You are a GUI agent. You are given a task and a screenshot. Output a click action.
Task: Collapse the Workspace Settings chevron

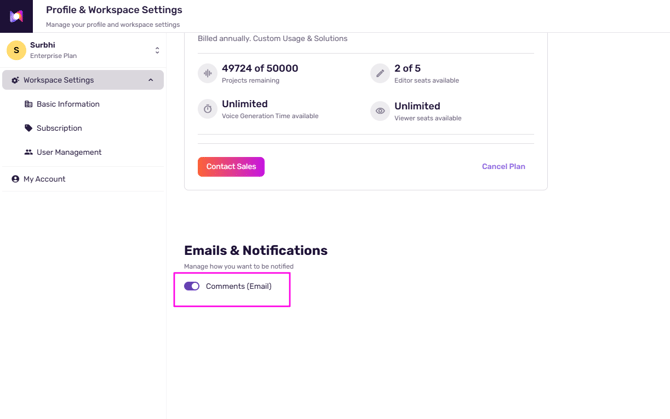click(151, 80)
